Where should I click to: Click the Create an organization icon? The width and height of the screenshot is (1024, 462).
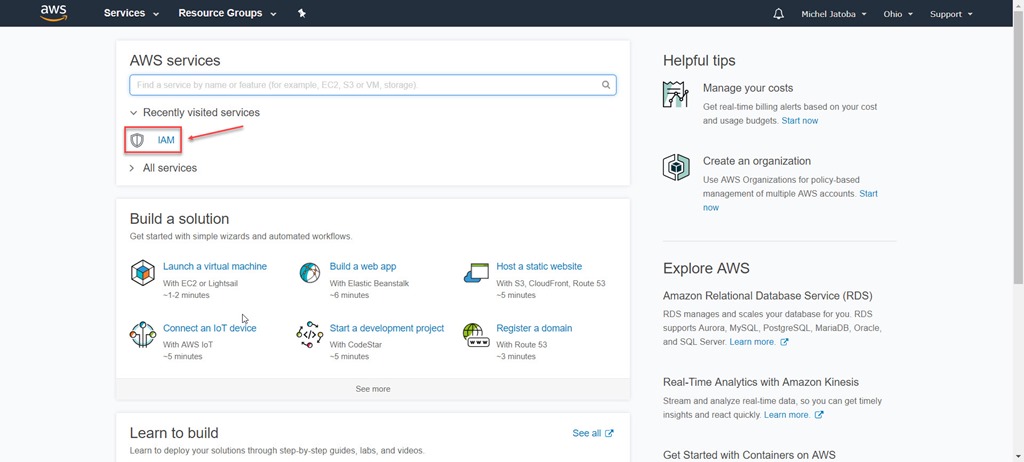tap(676, 167)
